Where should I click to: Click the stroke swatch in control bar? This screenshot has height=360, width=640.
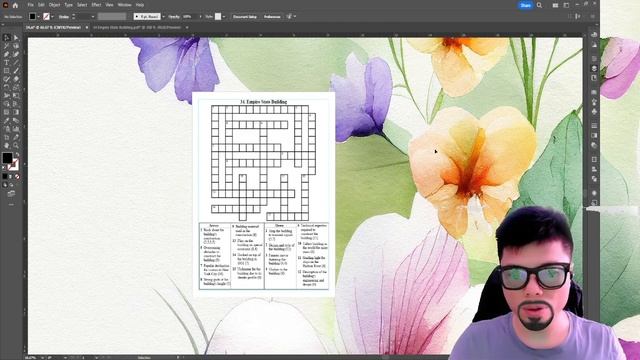click(x=46, y=17)
